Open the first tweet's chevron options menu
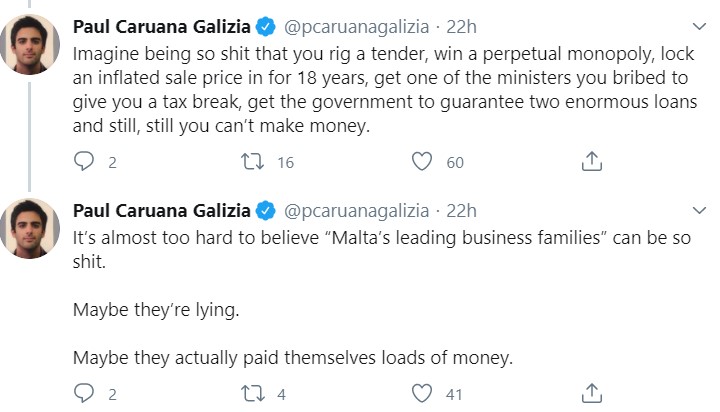The image size is (720, 412). coord(699,27)
